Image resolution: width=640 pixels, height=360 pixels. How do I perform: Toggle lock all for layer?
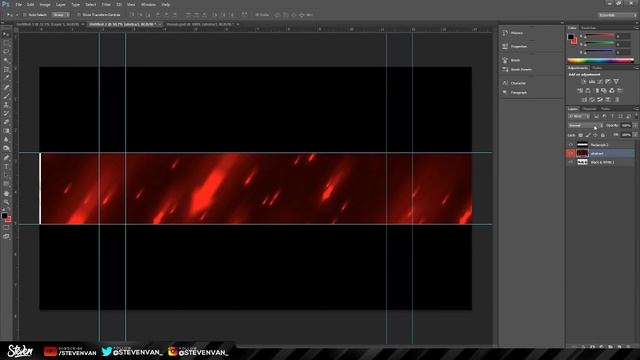(603, 135)
